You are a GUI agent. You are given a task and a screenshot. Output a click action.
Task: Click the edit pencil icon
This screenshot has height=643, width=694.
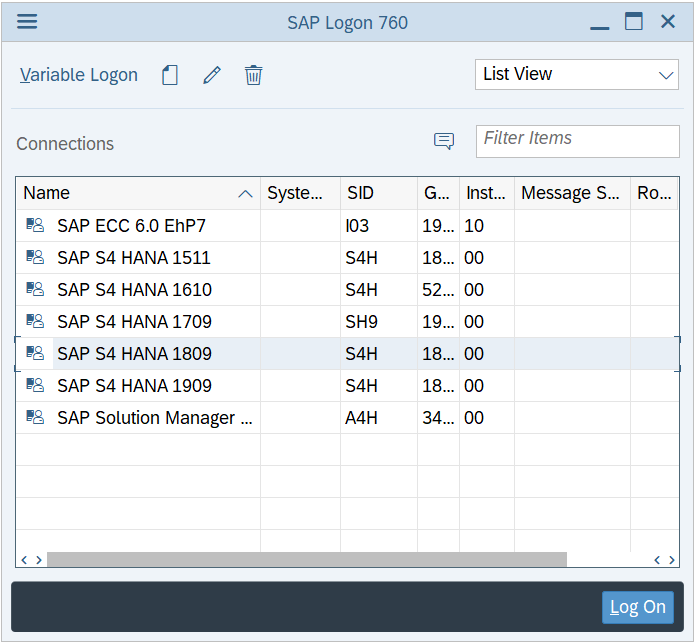(211, 75)
